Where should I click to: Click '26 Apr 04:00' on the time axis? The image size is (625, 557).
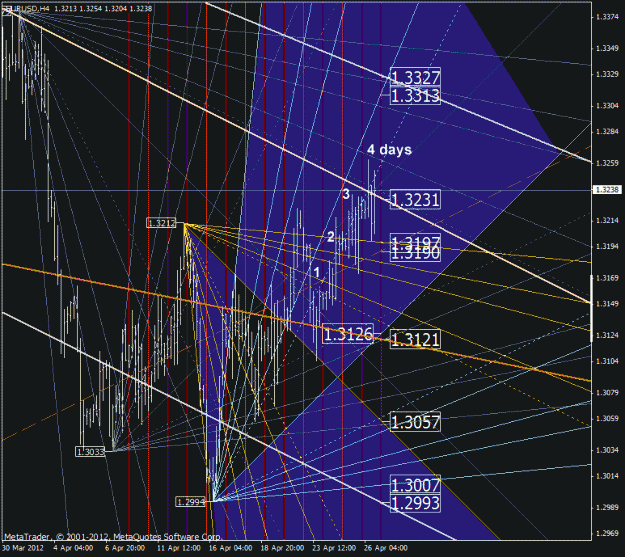point(386,548)
